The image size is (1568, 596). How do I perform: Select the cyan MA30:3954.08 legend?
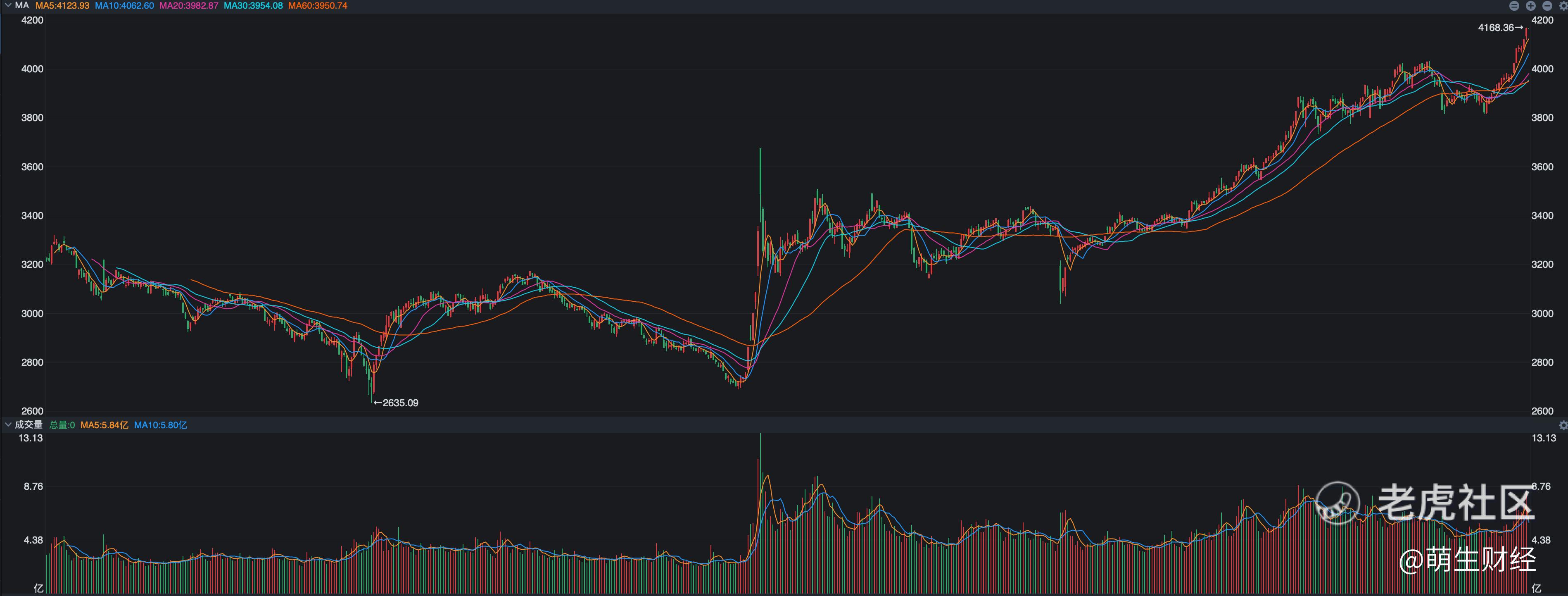253,5
